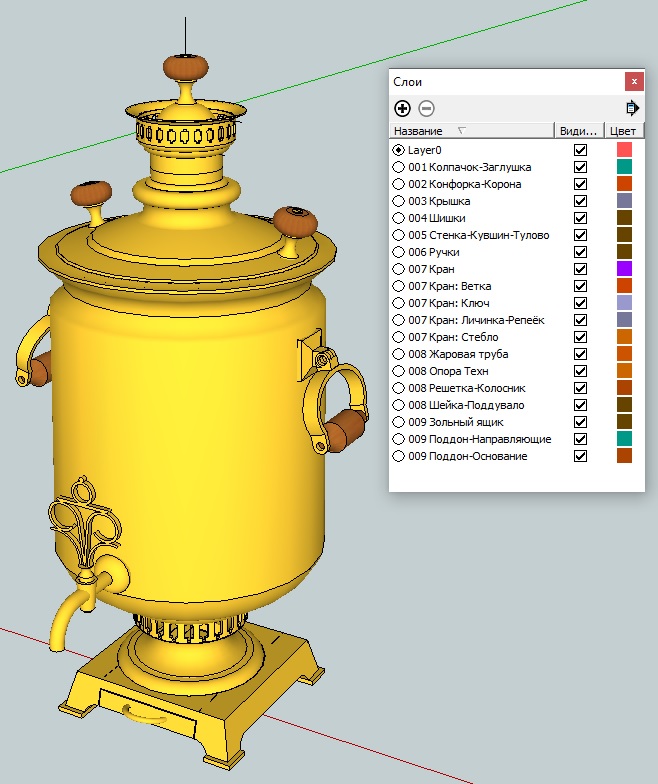This screenshot has width=658, height=784.
Task: Click the add layer plus icon
Action: coord(403,108)
